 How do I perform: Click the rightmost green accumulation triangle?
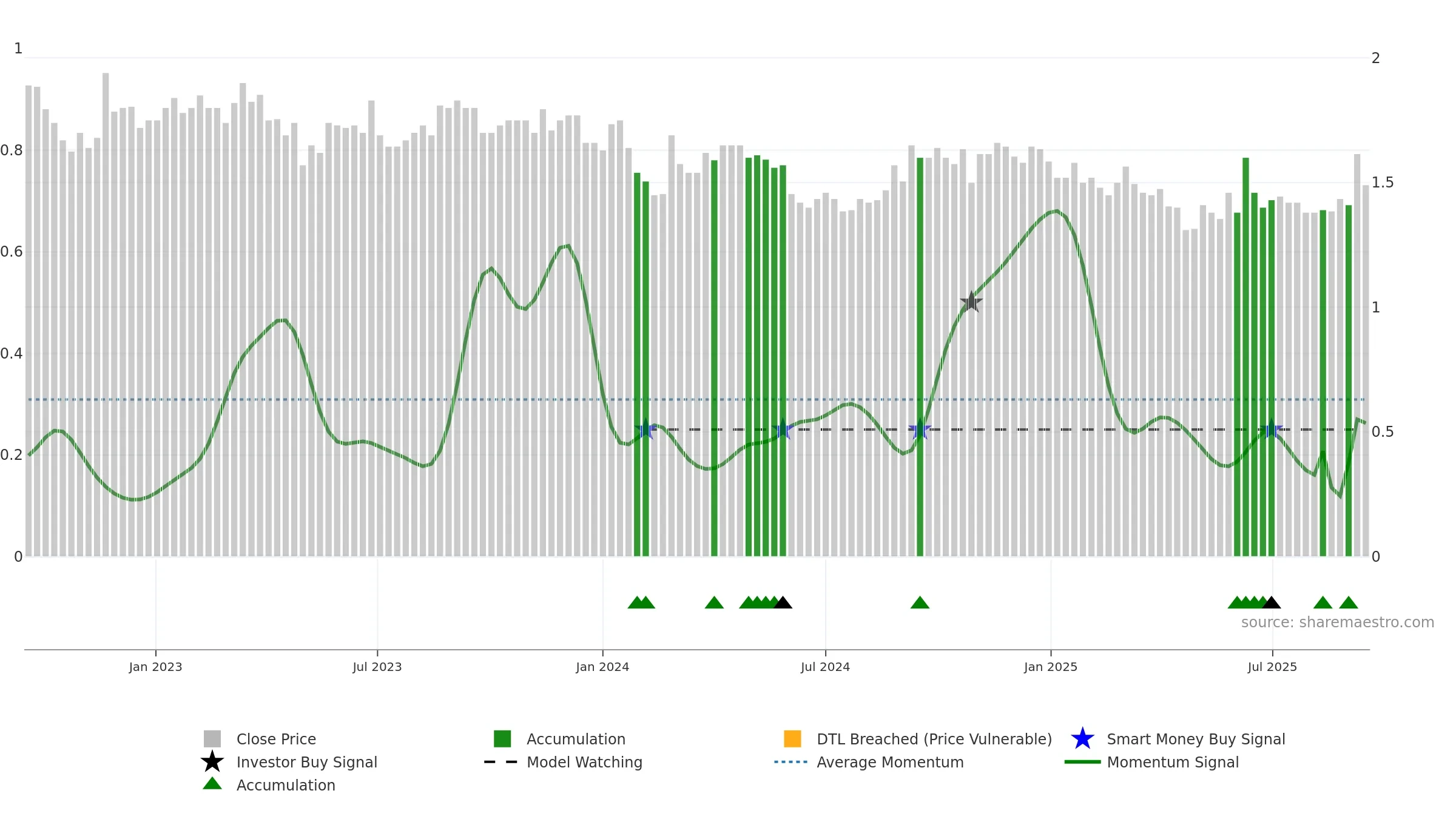[1348, 602]
